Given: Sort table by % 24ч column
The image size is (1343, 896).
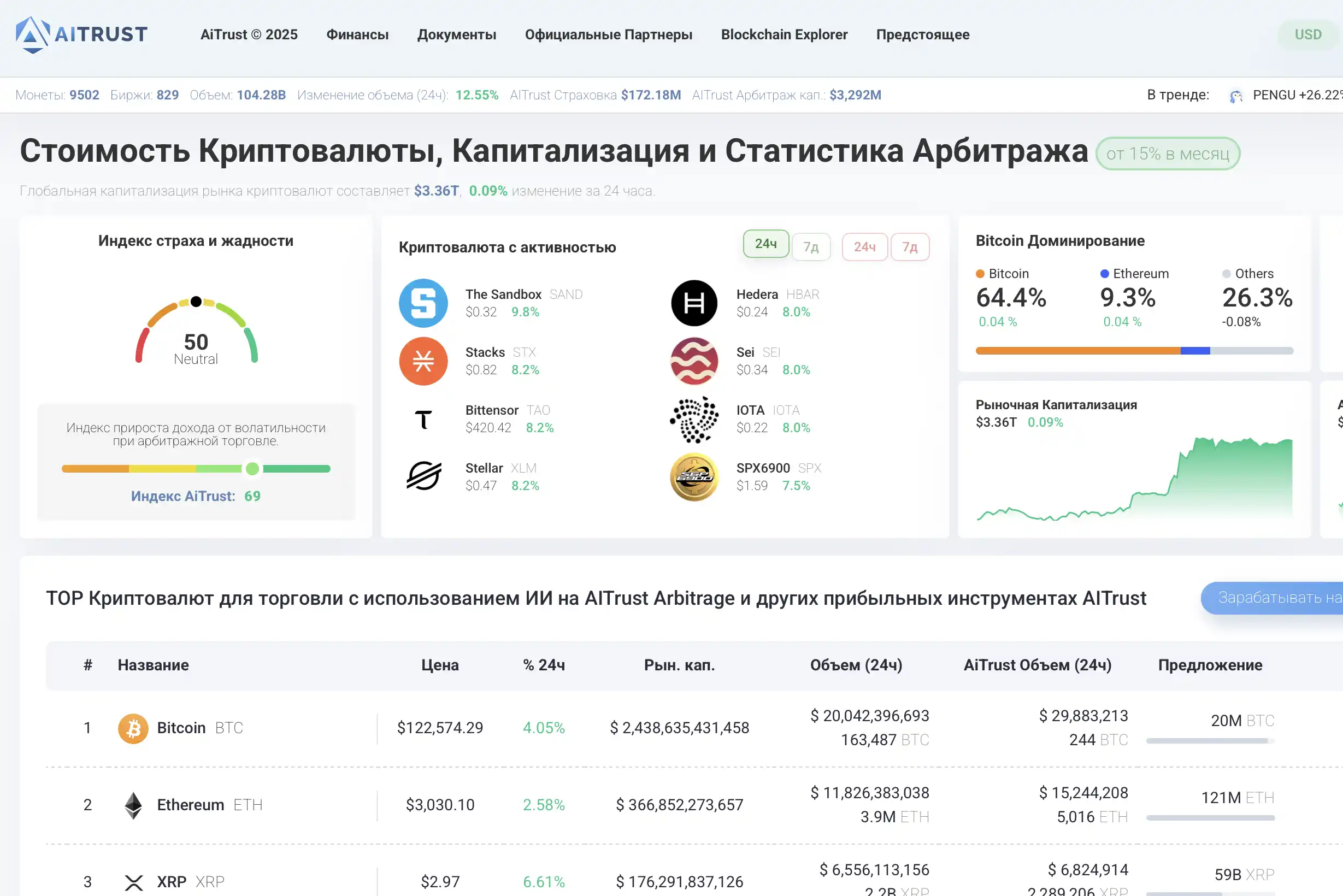Looking at the screenshot, I should 544,665.
